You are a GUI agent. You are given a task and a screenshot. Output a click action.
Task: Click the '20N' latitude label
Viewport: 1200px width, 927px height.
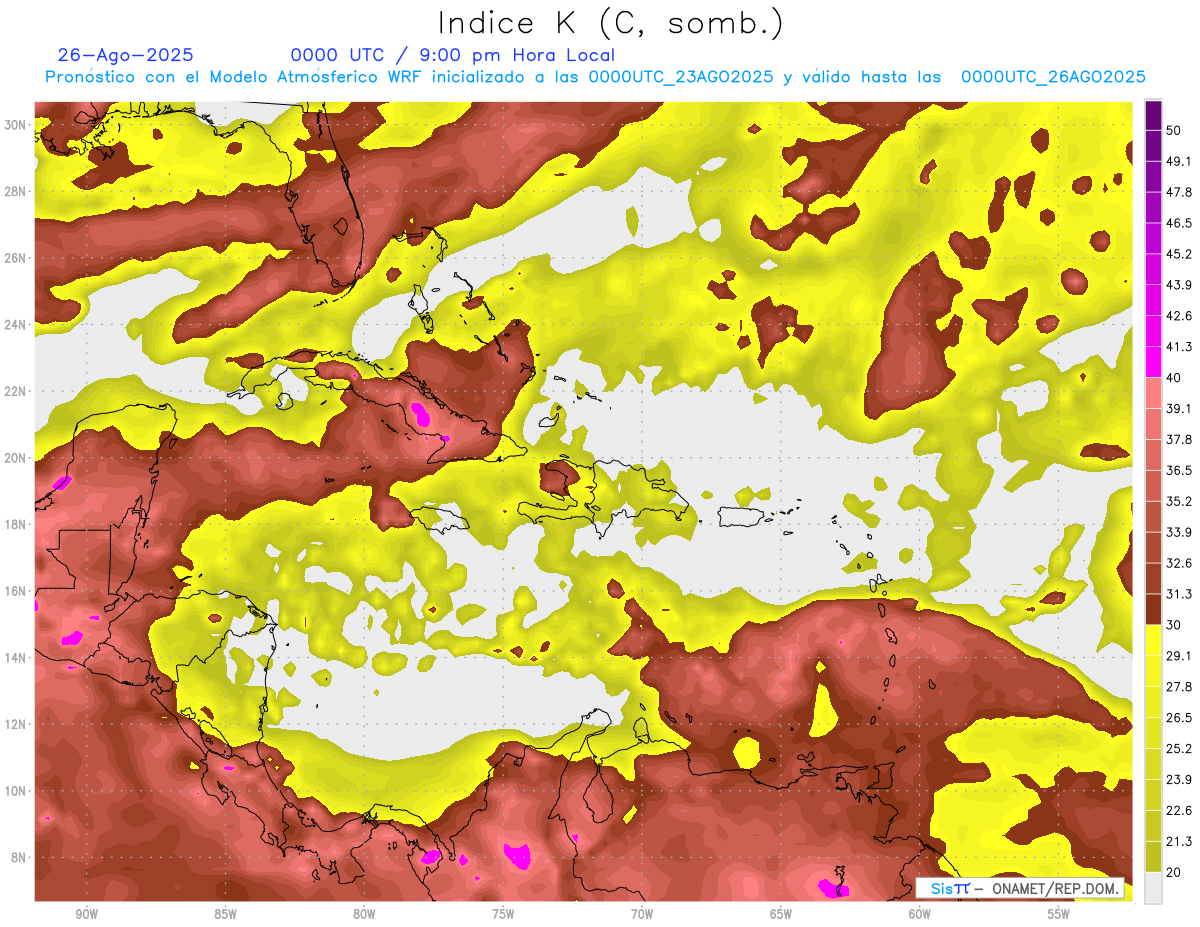(17, 458)
